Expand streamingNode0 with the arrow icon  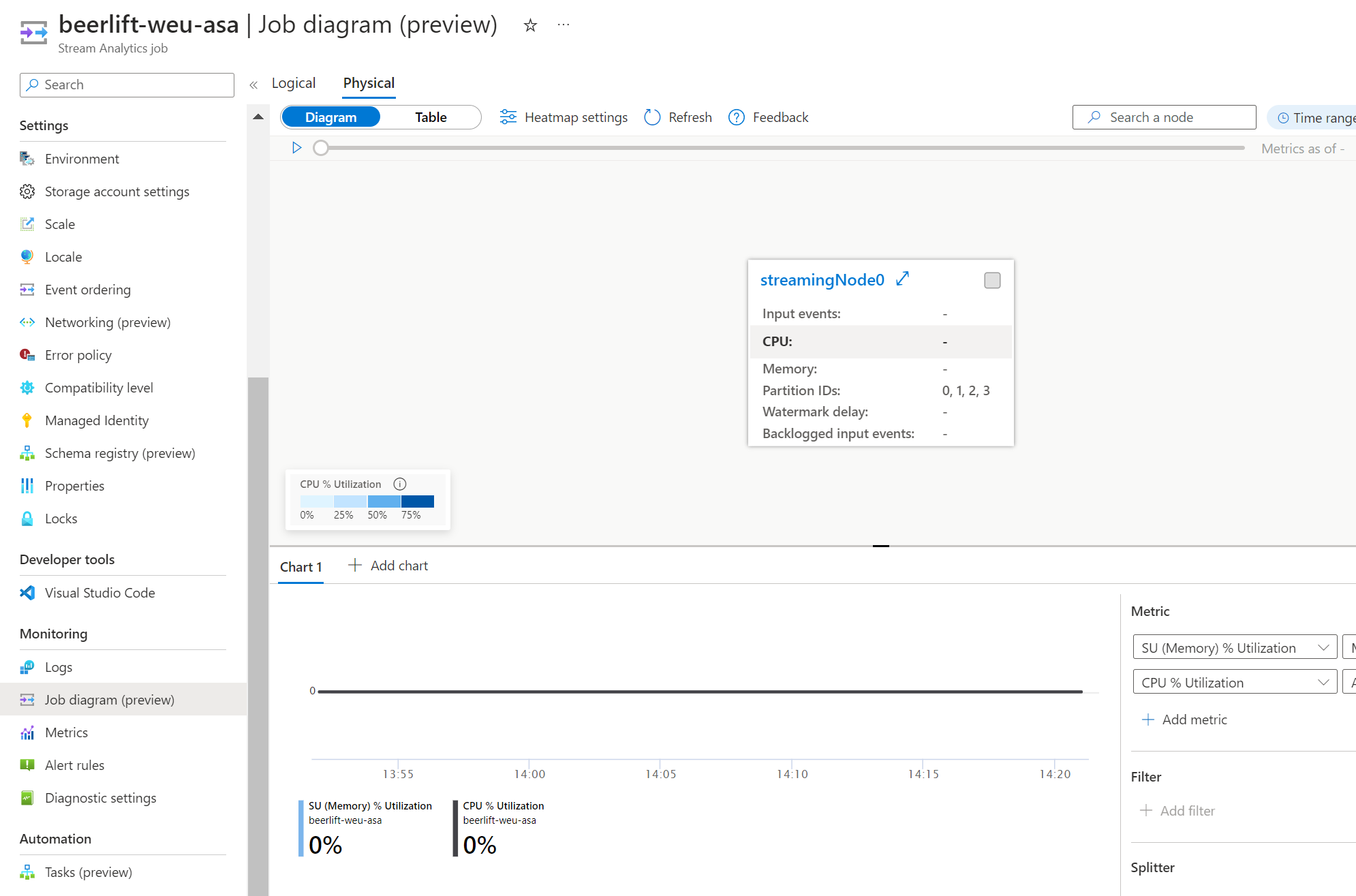click(903, 279)
